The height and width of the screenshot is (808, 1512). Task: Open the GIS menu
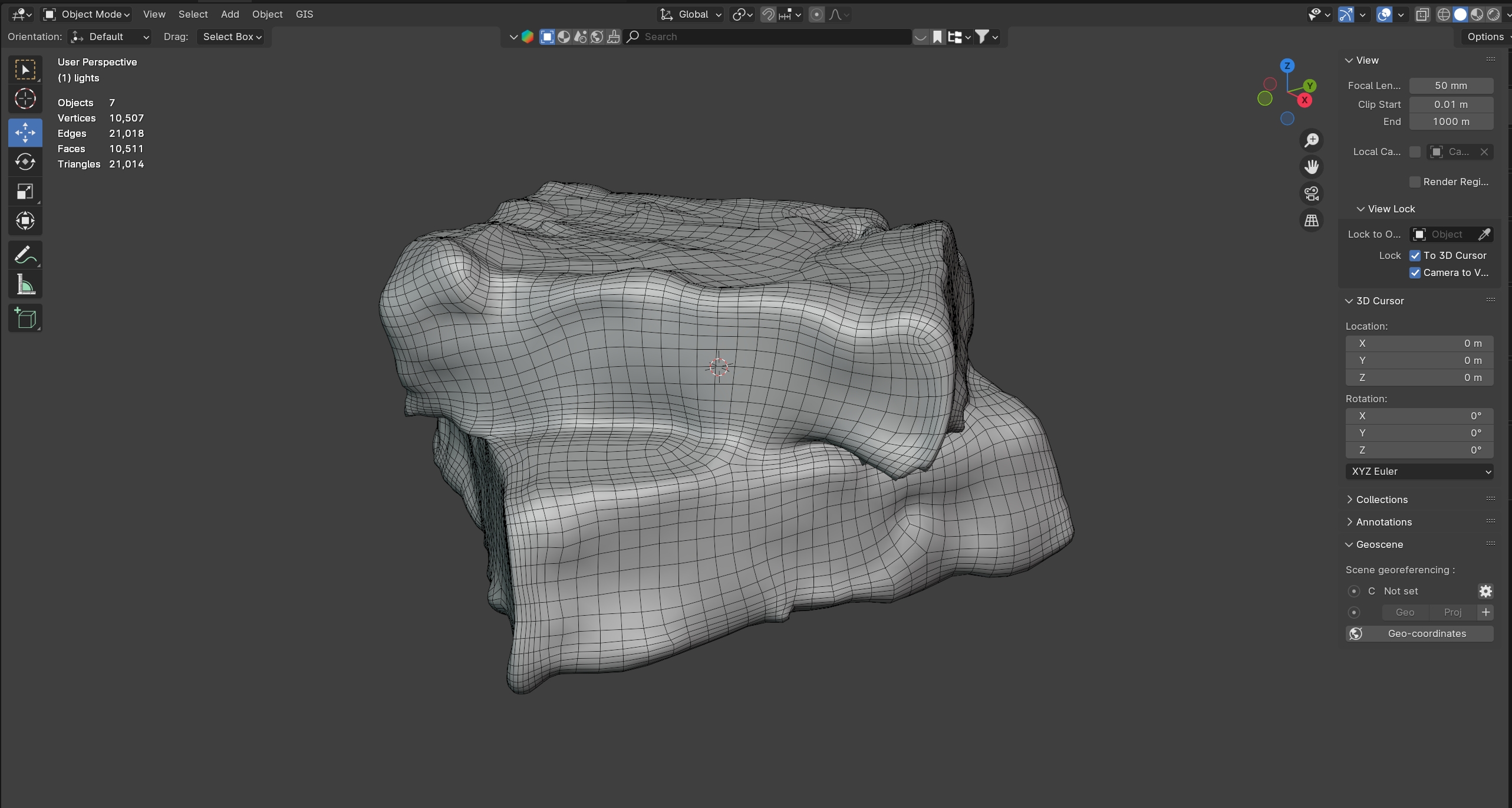click(304, 14)
